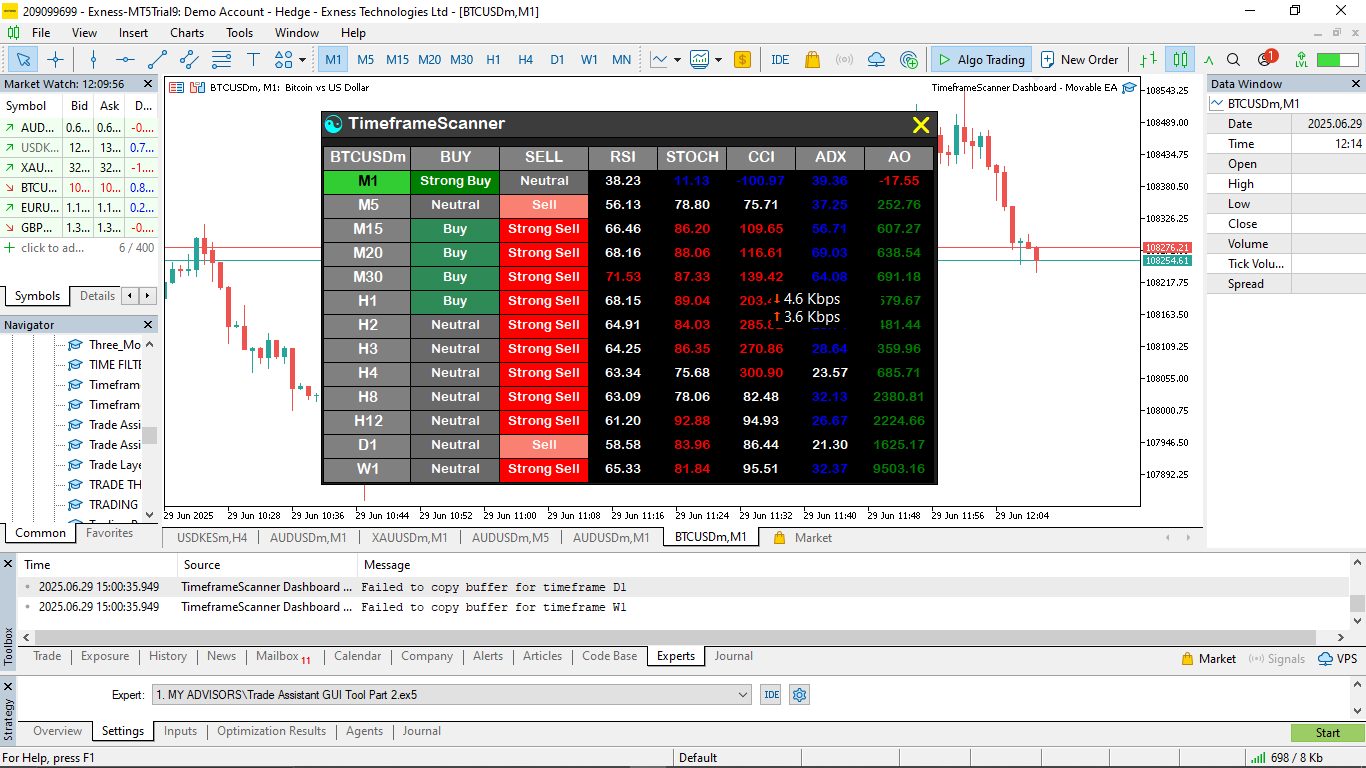Select the crosshair cursor tool

click(x=56, y=59)
